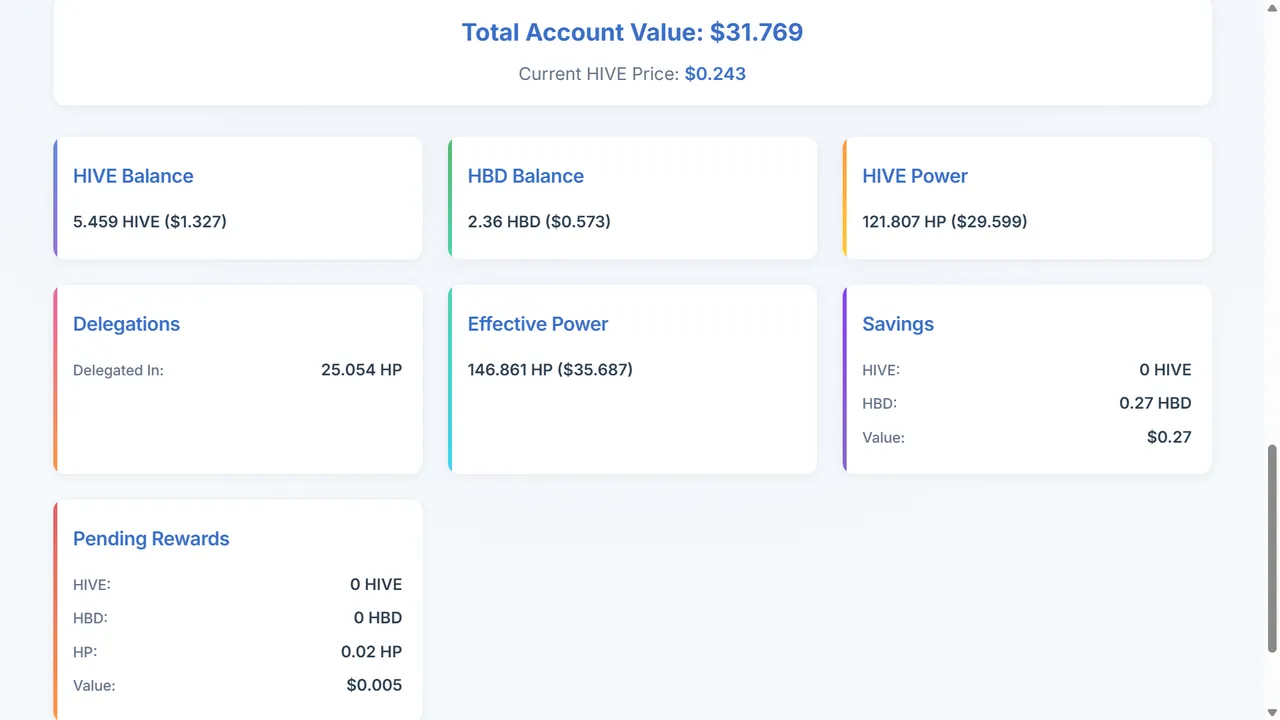Select the 2.36 HBD ($0.573) amount
Viewport: 1280px width, 720px height.
point(539,222)
